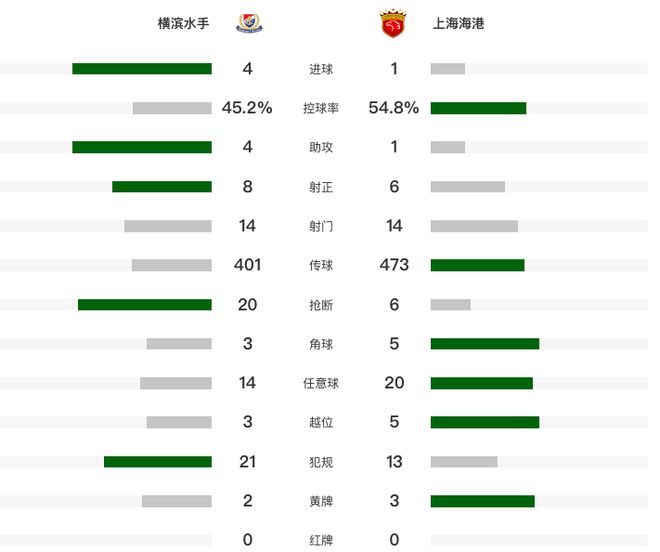Click Shanghai's green passes bar
The height and width of the screenshot is (552, 660).
[x=477, y=265]
